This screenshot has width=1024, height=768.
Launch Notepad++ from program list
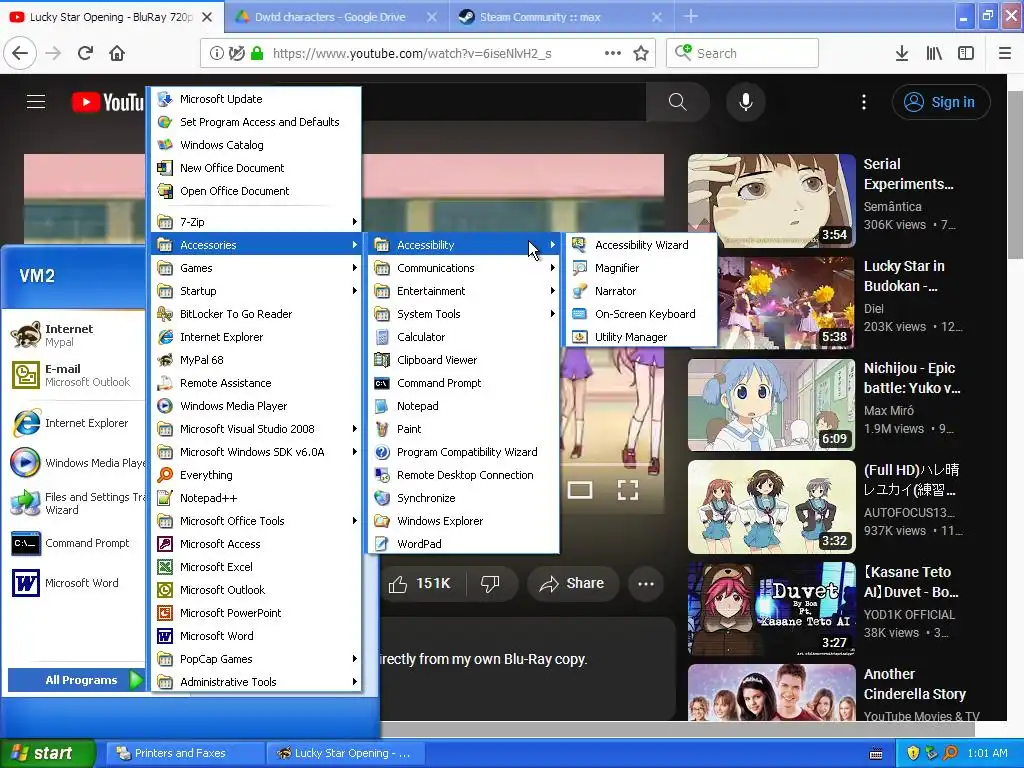pyautogui.click(x=257, y=498)
